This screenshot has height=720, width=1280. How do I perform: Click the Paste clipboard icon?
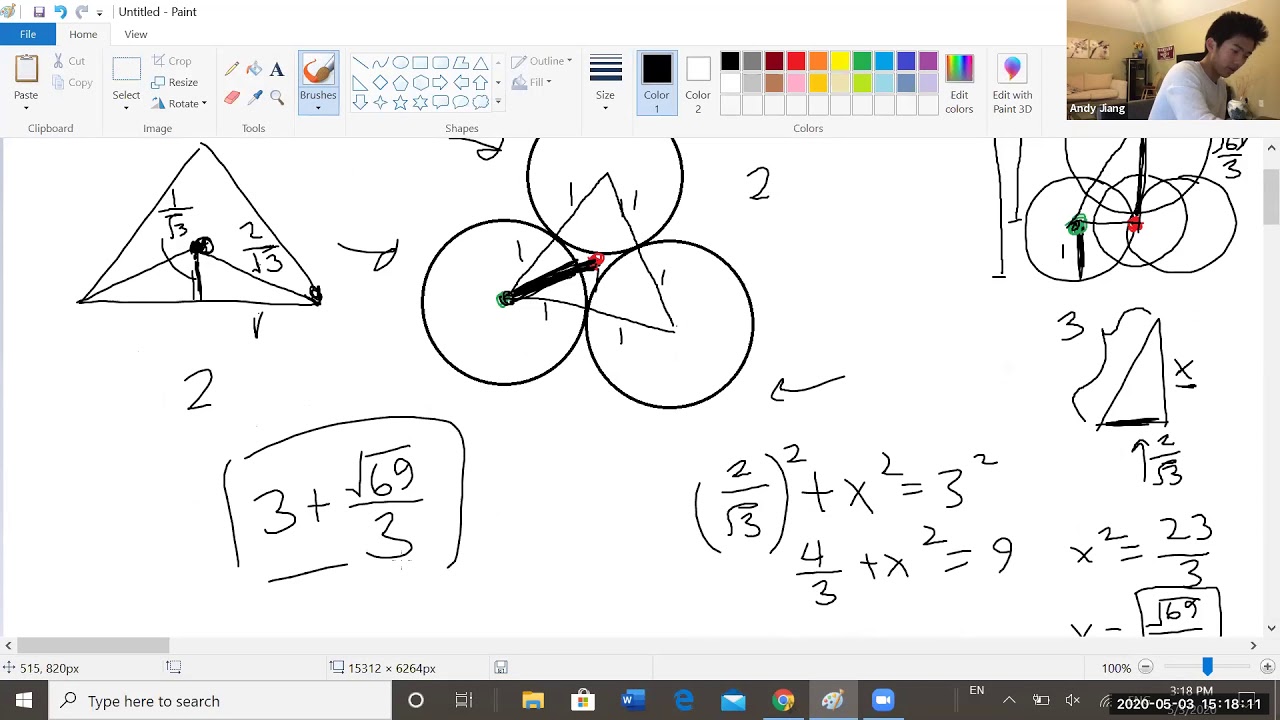[26, 69]
